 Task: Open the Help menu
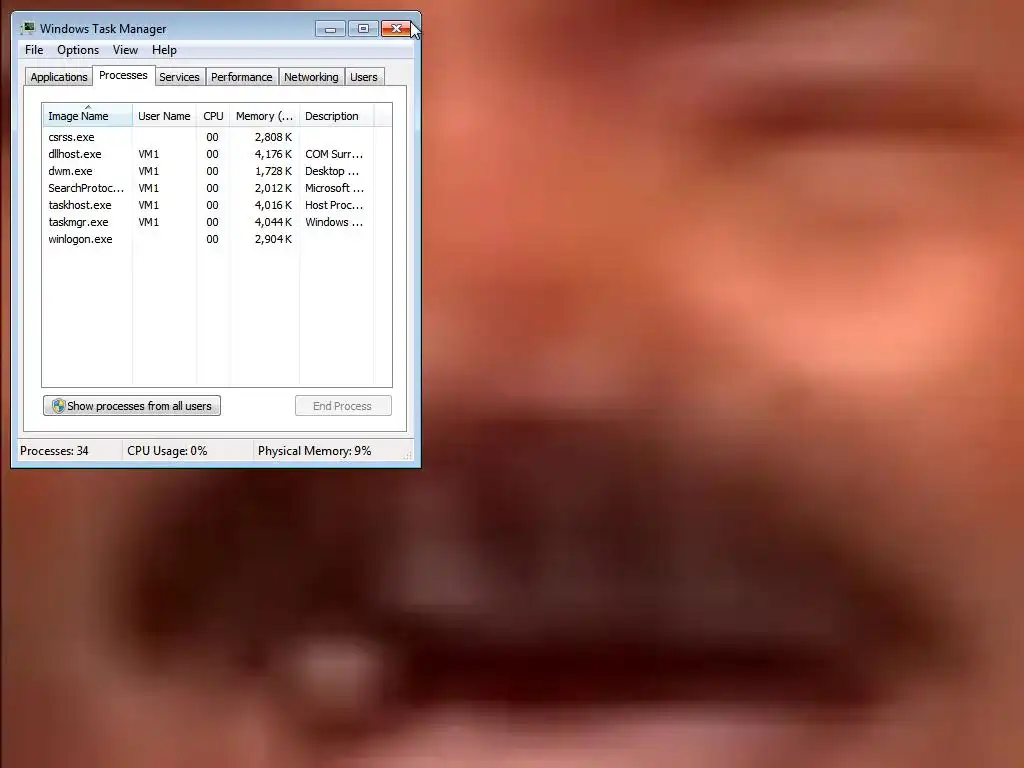click(x=164, y=50)
